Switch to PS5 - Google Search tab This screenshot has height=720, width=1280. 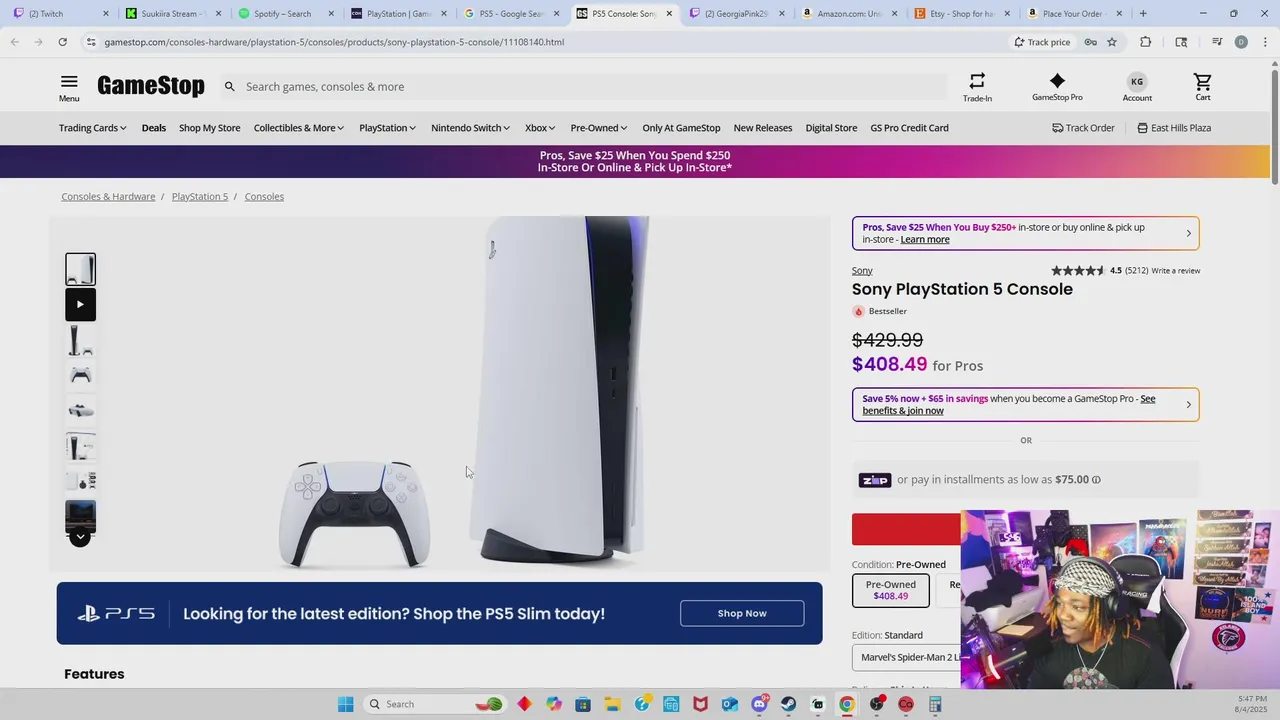click(x=510, y=14)
